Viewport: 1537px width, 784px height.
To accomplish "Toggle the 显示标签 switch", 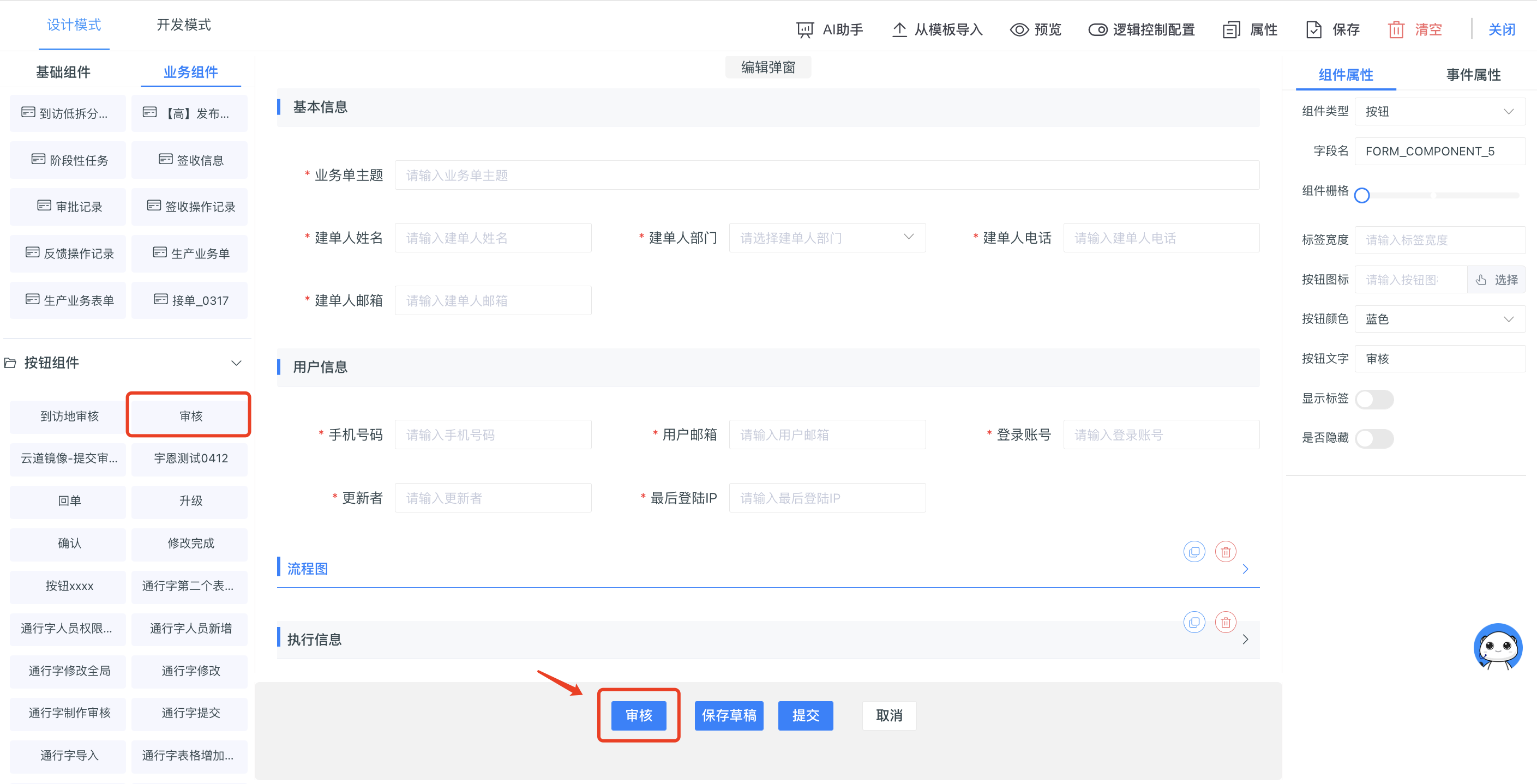I will 1373,399.
